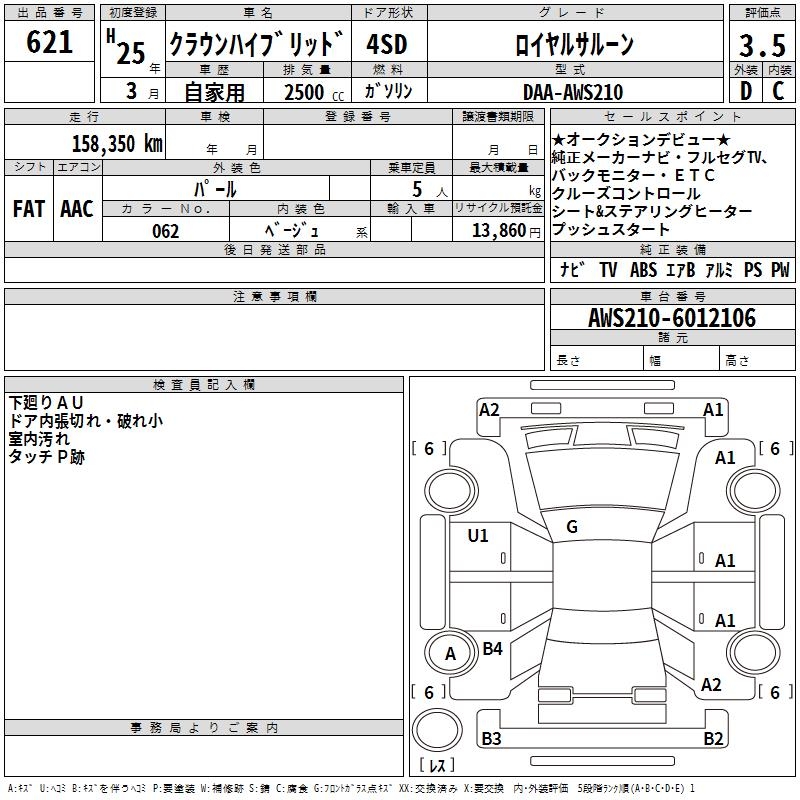This screenshot has width=800, height=800.
Task: Click the エアB airbag equipment indicator
Action: coord(677,270)
